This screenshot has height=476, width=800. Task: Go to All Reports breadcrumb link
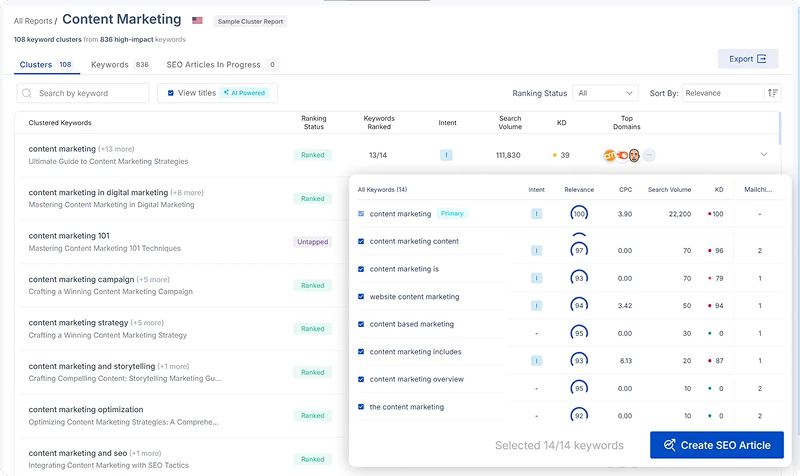click(33, 21)
